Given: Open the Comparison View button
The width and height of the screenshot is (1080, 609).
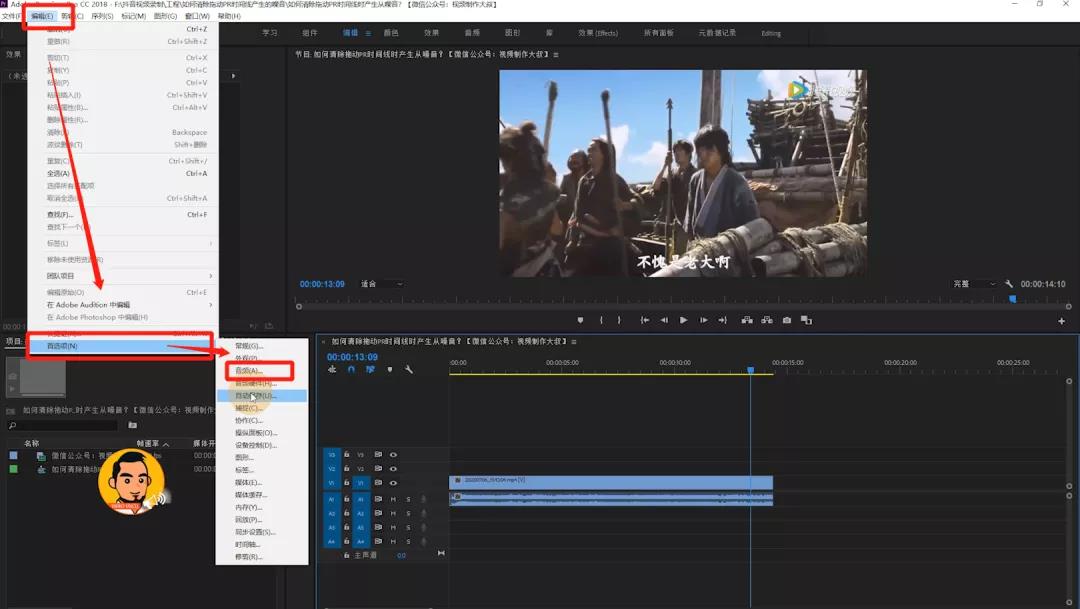Looking at the screenshot, I should pyautogui.click(x=807, y=320).
